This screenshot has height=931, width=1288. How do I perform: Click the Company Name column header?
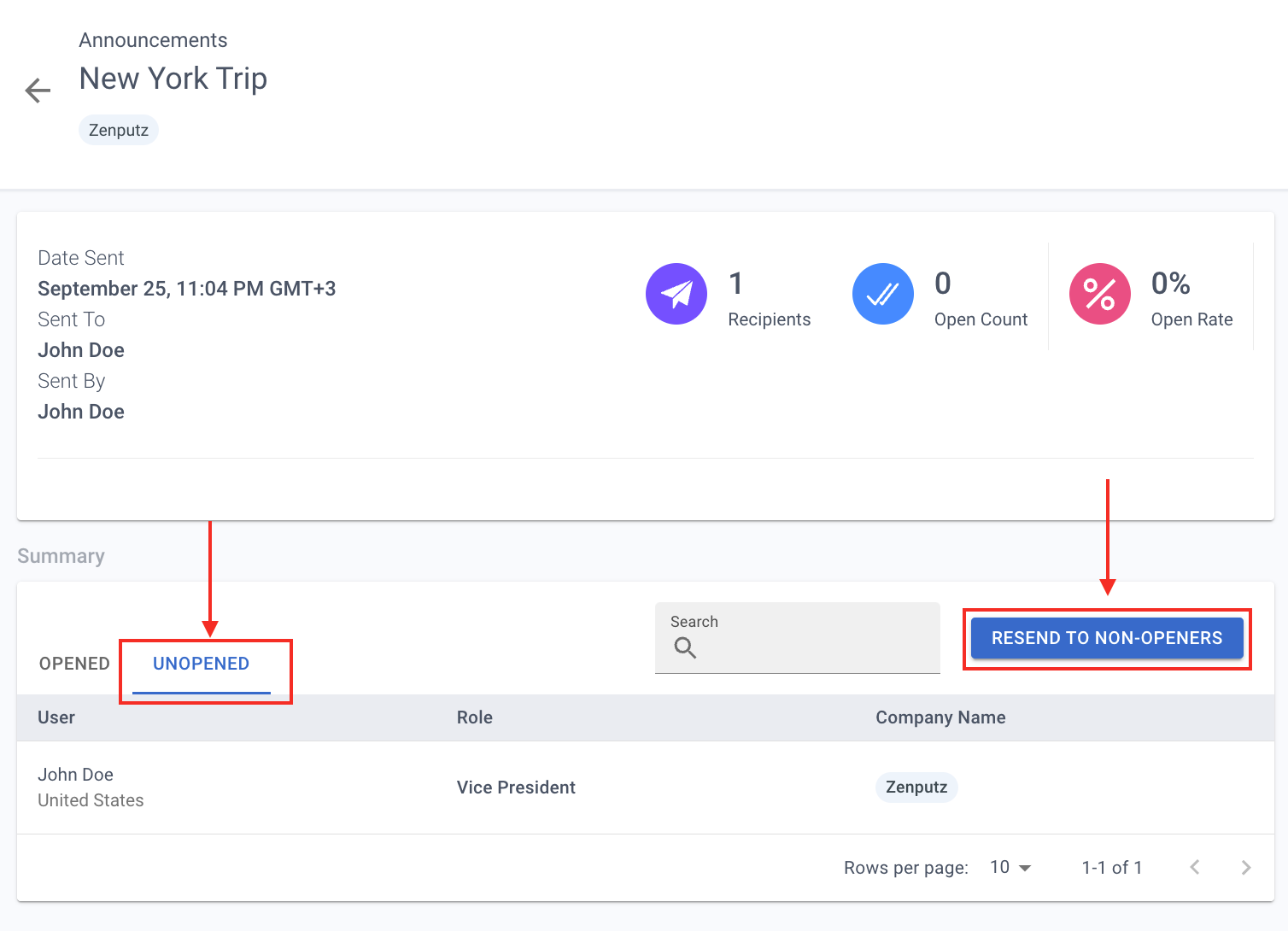coord(940,717)
